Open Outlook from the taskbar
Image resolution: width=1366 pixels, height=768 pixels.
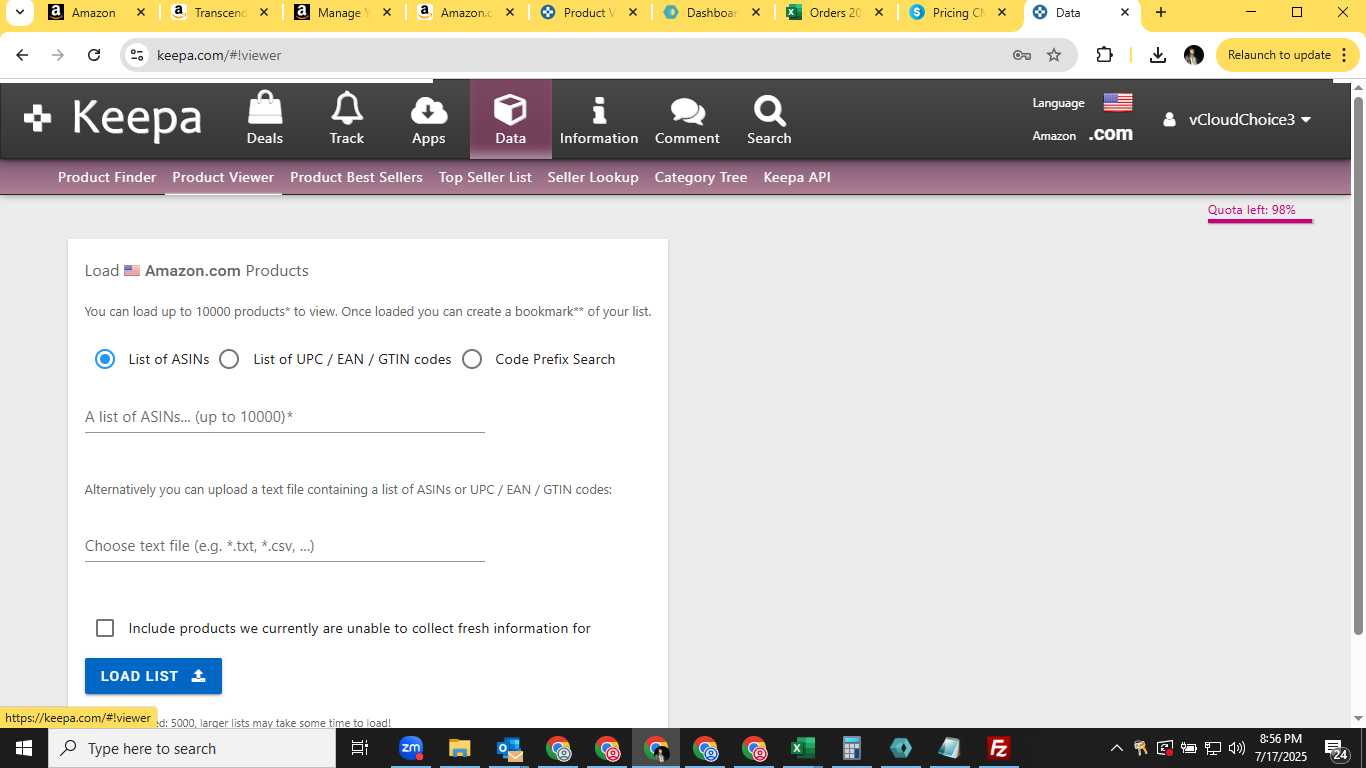(x=509, y=748)
